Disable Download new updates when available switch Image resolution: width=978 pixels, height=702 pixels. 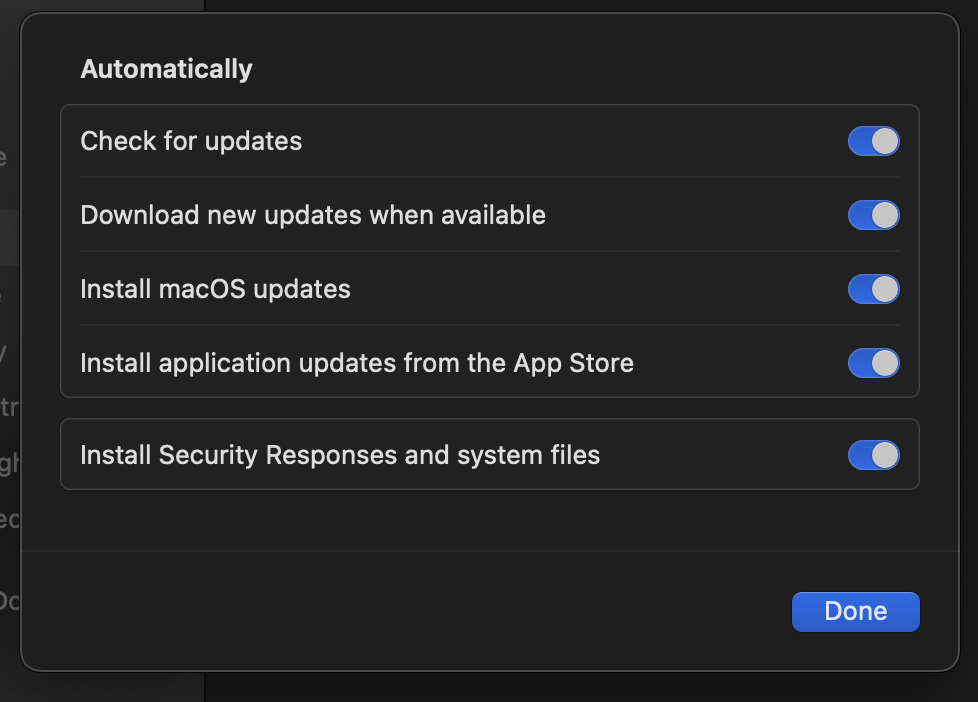[873, 215]
